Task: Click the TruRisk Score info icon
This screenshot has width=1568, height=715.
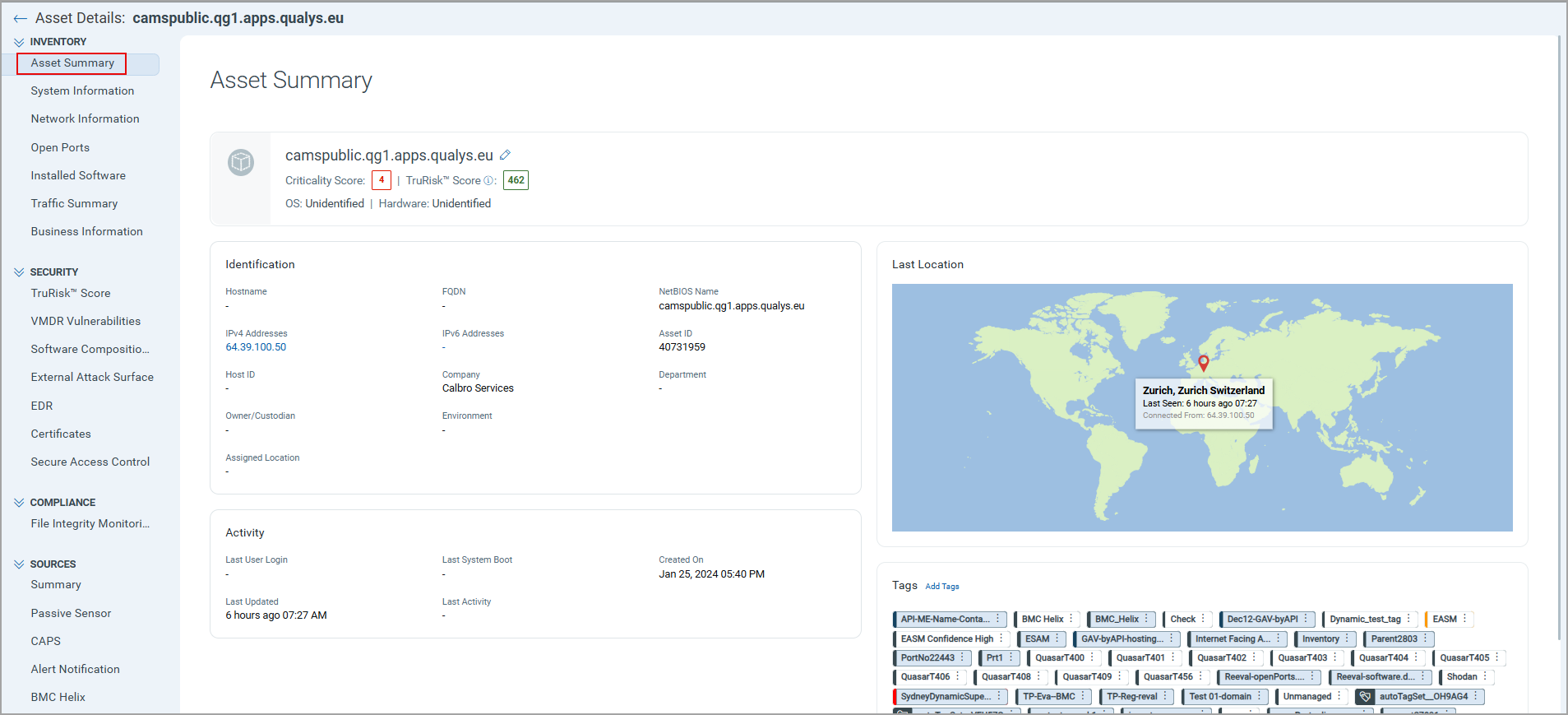Action: (488, 180)
